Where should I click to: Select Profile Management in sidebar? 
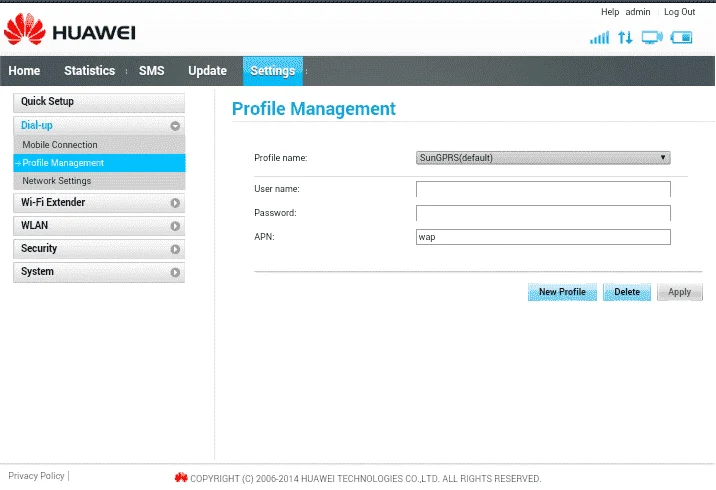click(x=99, y=163)
